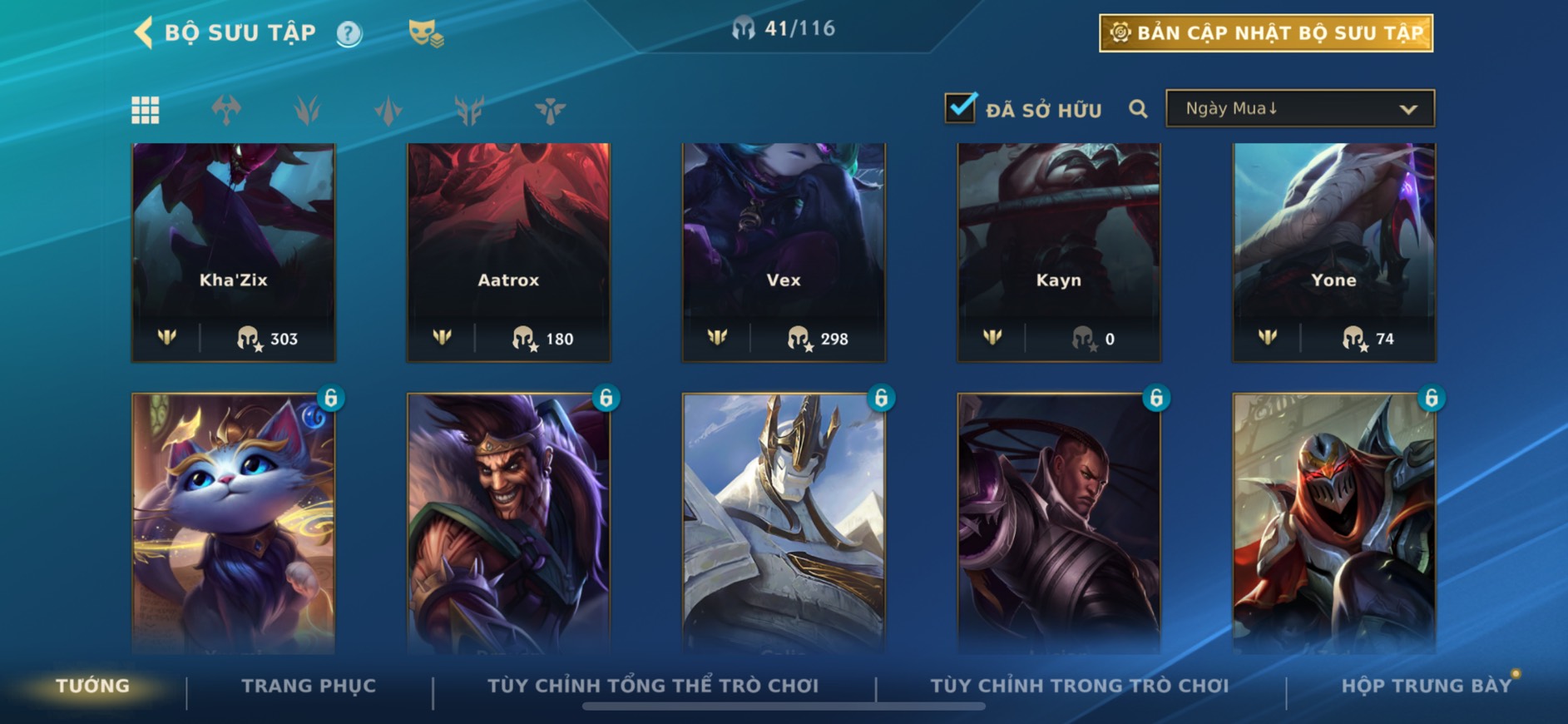Open the mask and coins icon
Image resolution: width=1568 pixels, height=724 pixels.
pos(426,34)
